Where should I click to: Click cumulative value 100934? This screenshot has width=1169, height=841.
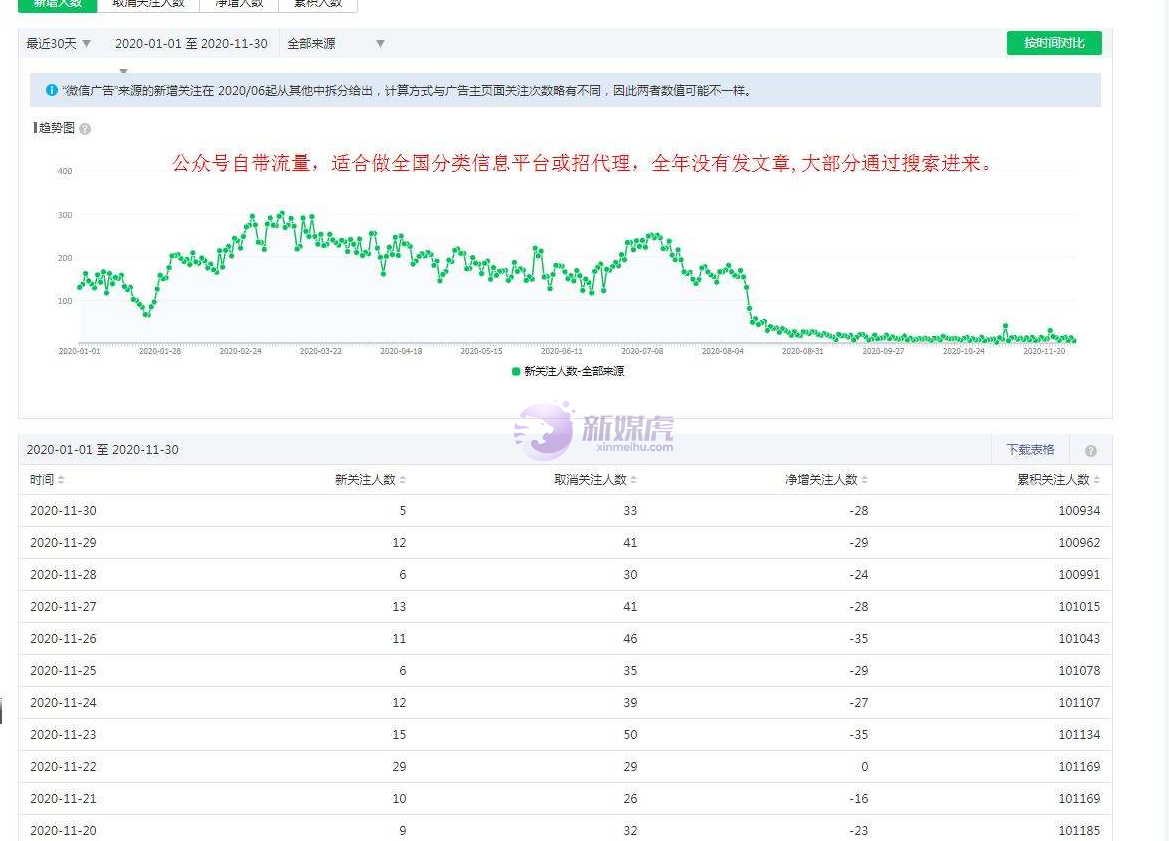coord(1079,511)
